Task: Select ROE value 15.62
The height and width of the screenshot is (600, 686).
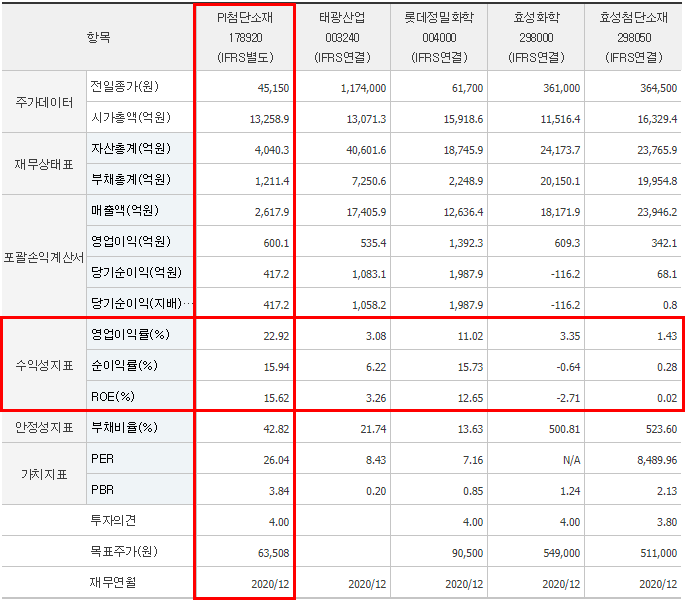Action: (276, 398)
